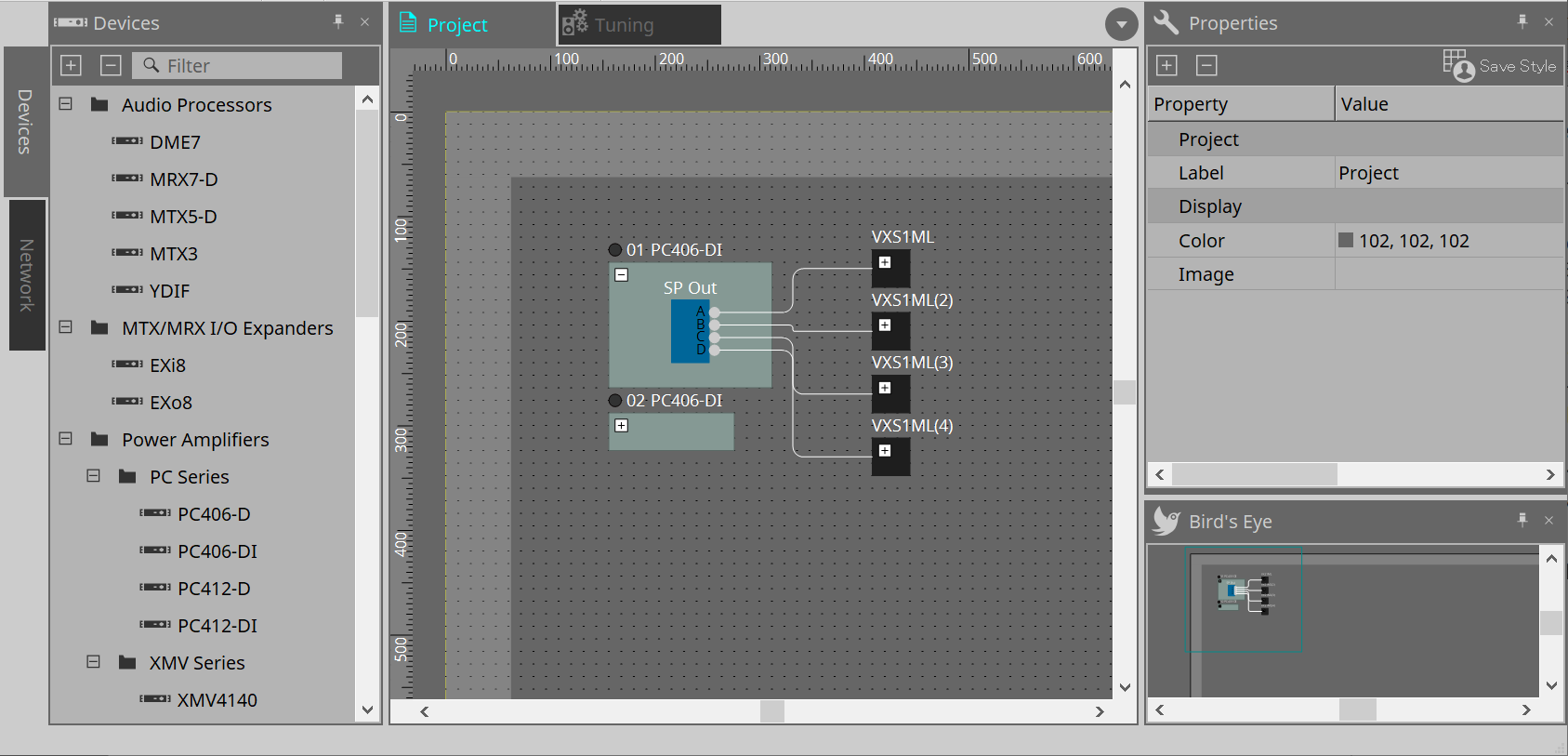The width and height of the screenshot is (1568, 756).
Task: Switch to the Project sheet tab
Action: coord(472,24)
